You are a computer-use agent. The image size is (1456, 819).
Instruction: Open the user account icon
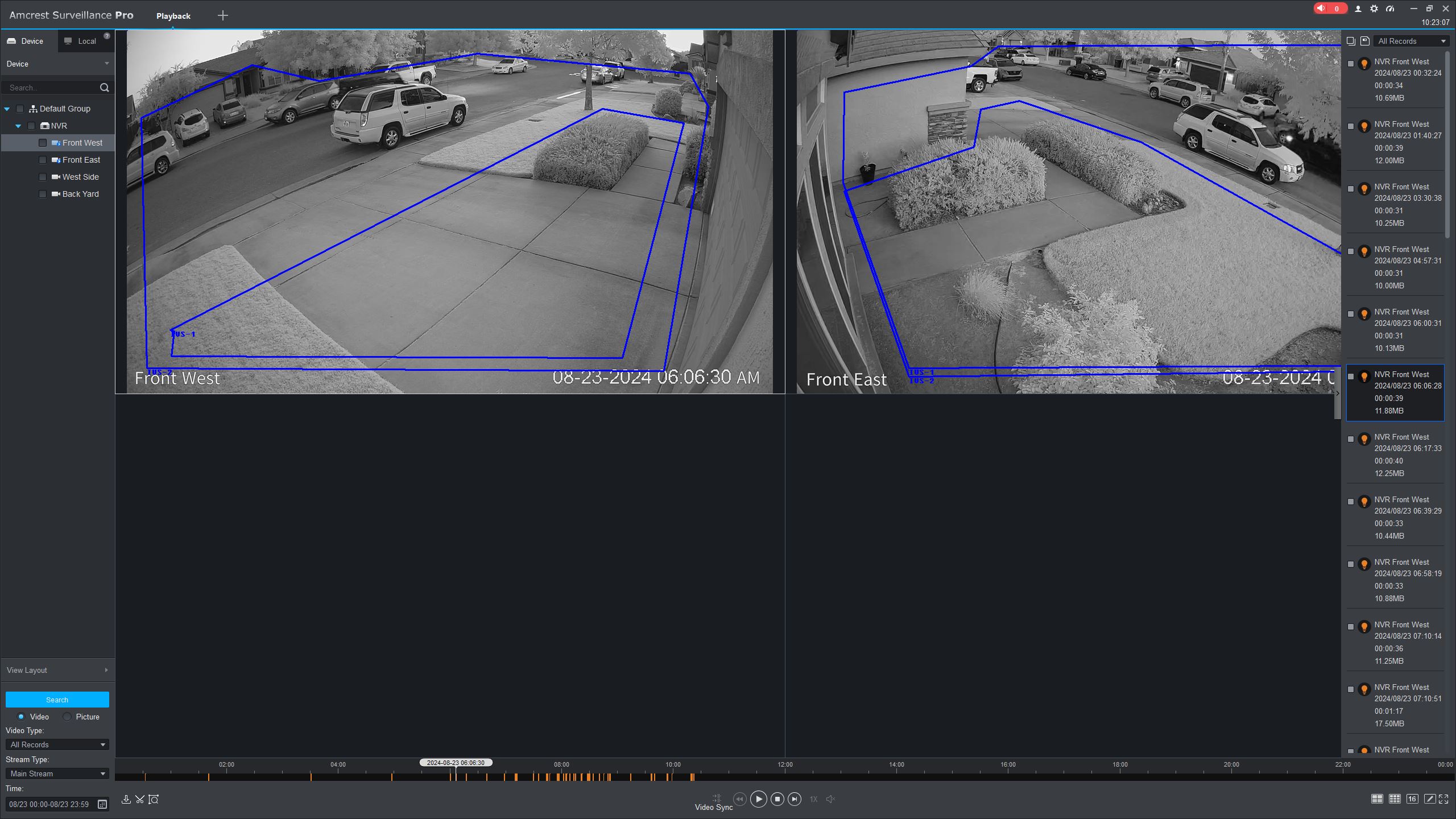1358,9
